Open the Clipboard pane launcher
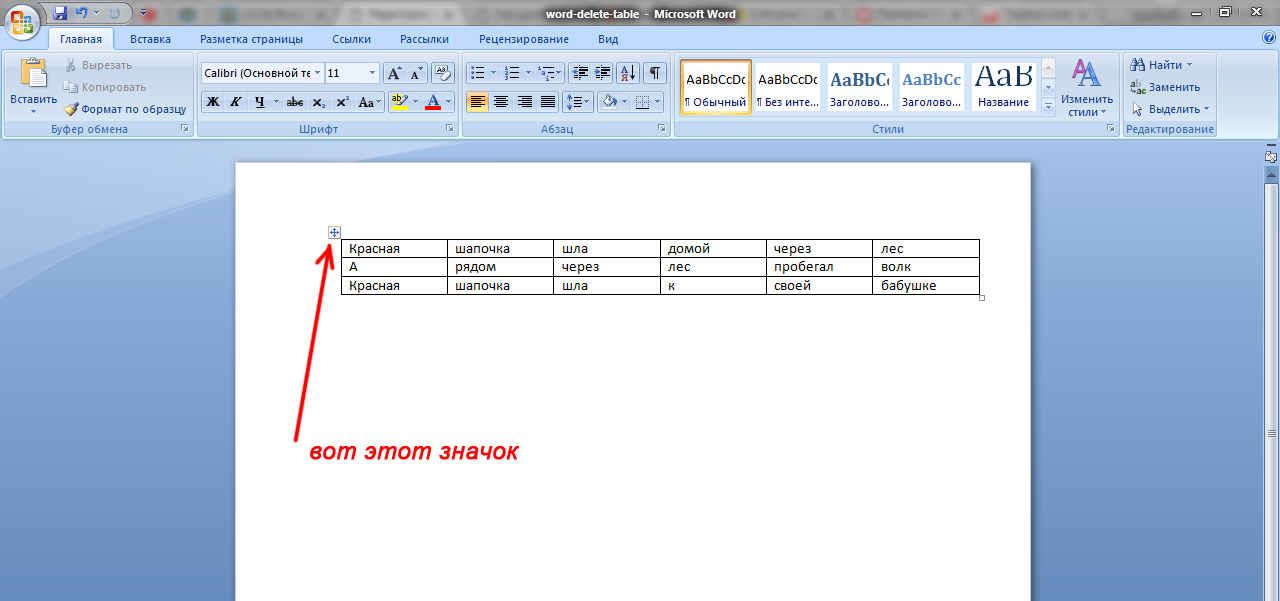The width and height of the screenshot is (1280, 601). pyautogui.click(x=185, y=129)
